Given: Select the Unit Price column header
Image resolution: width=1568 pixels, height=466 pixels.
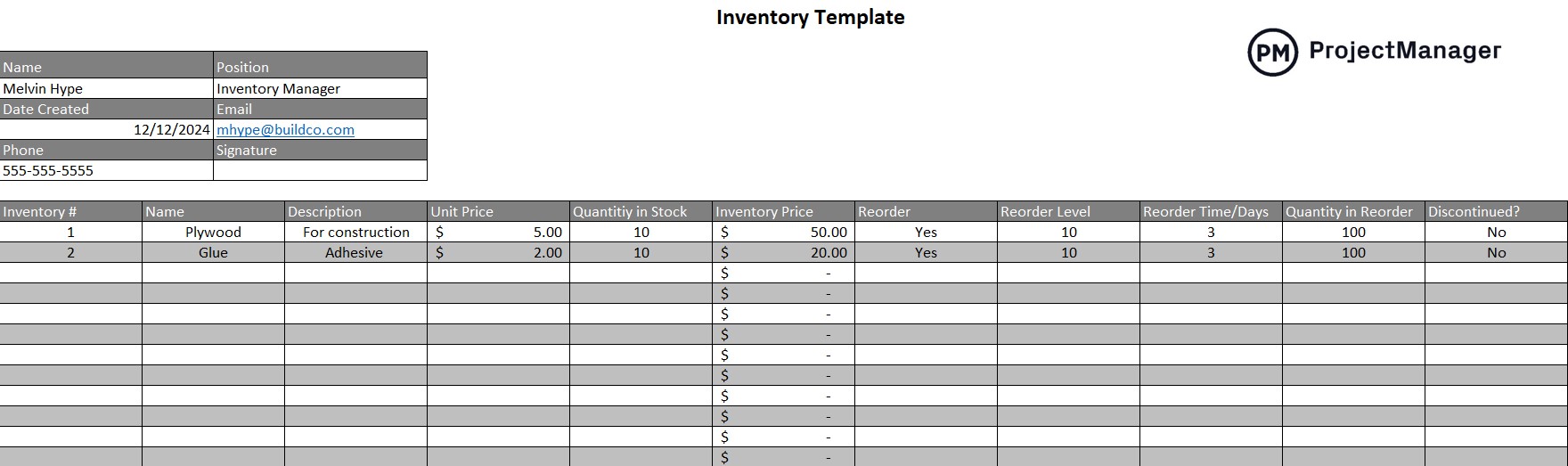Looking at the screenshot, I should click(499, 211).
